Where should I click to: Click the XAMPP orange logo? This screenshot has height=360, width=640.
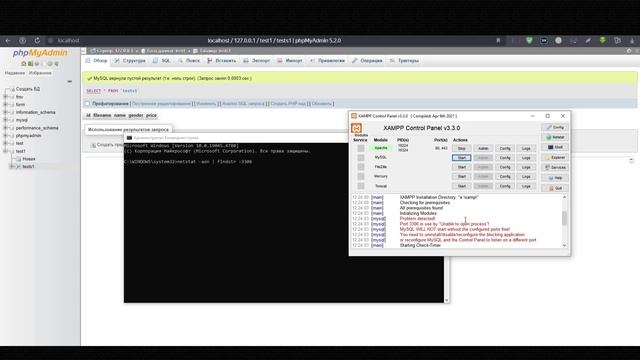point(356,128)
